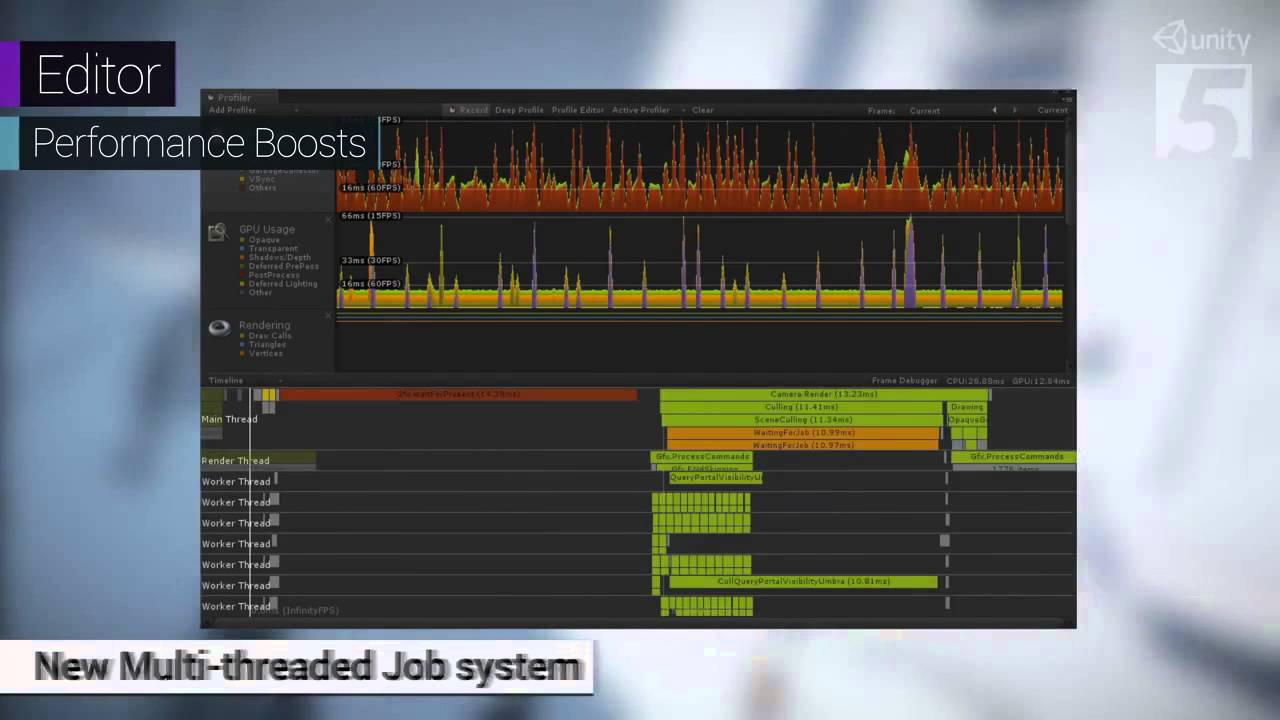Select the Camera.Render timeline block
This screenshot has height=720, width=1280.
(824, 394)
